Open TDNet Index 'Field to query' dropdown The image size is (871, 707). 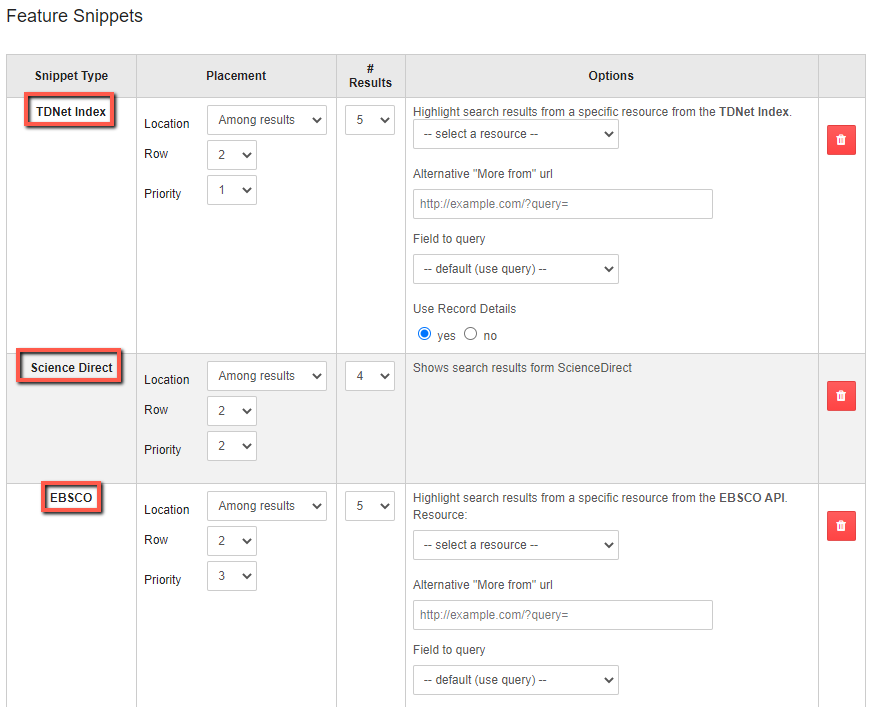pyautogui.click(x=515, y=269)
